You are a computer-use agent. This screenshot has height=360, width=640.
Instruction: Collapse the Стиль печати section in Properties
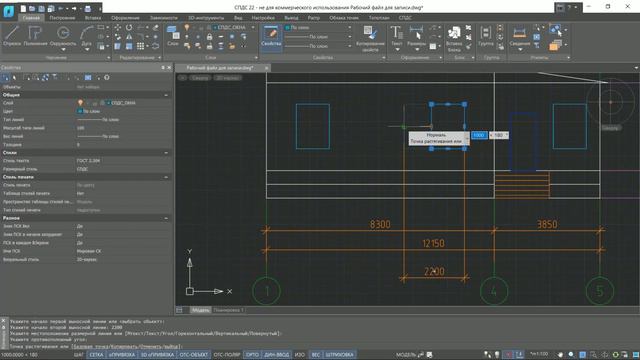pos(166,177)
